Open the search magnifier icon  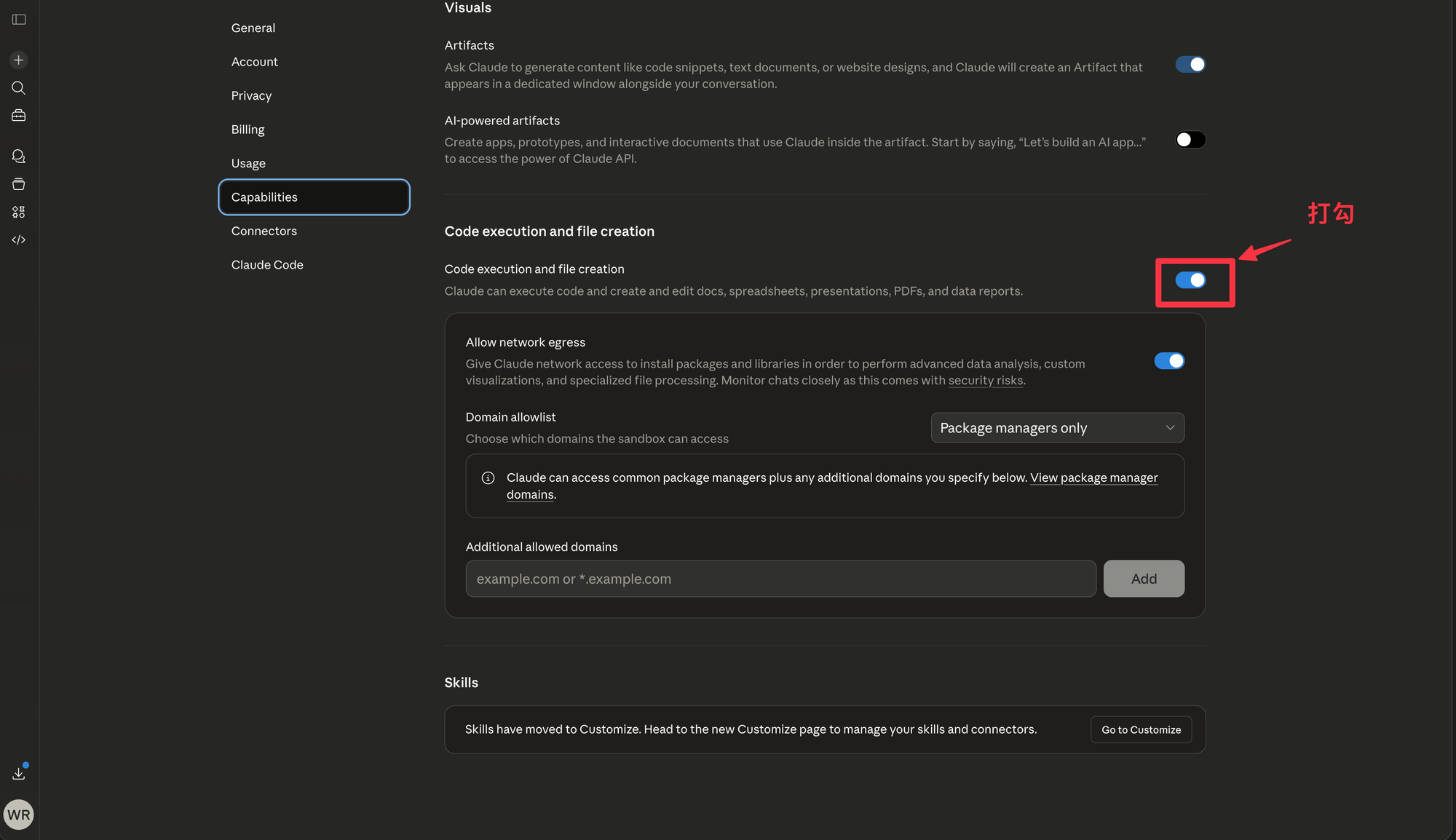[19, 88]
